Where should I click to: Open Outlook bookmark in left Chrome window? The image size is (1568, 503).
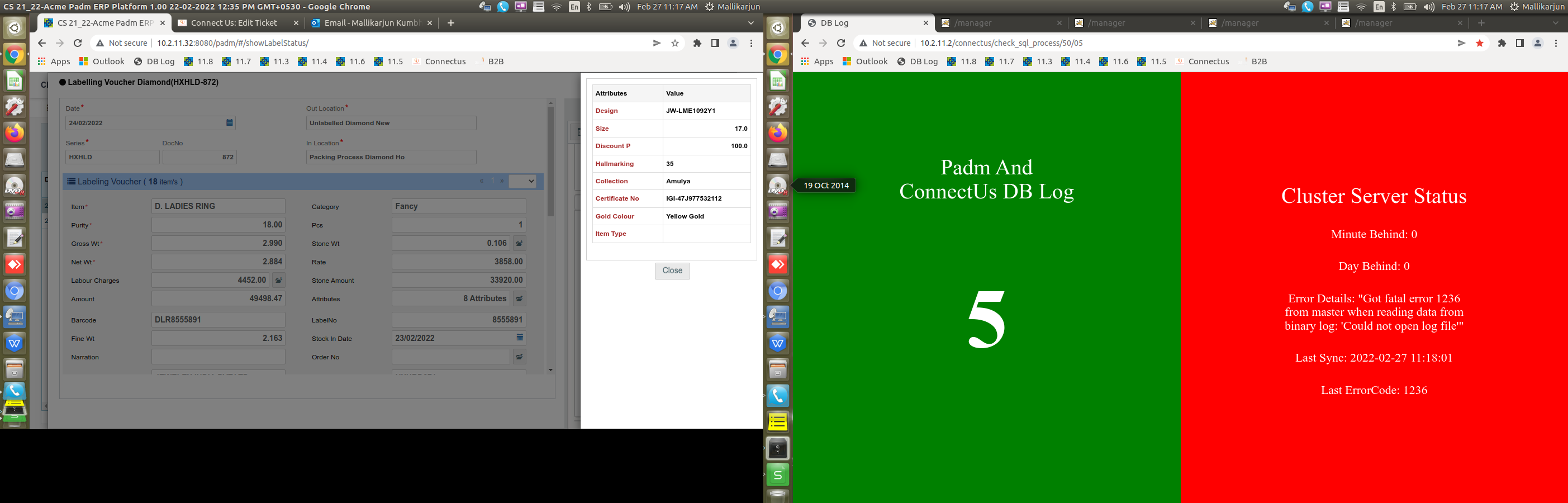coord(102,61)
